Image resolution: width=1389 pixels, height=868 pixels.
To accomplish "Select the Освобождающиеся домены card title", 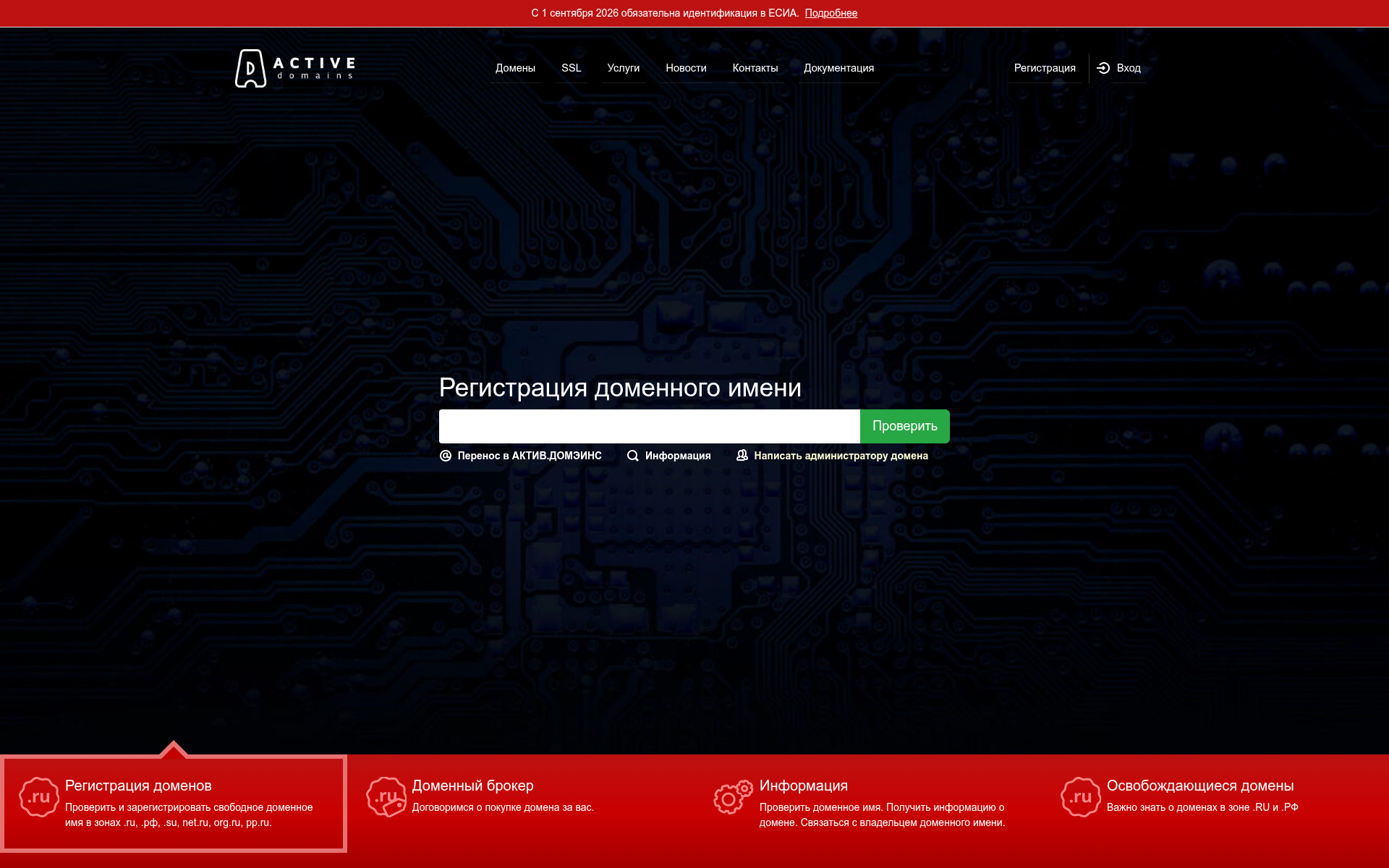I will (1200, 786).
